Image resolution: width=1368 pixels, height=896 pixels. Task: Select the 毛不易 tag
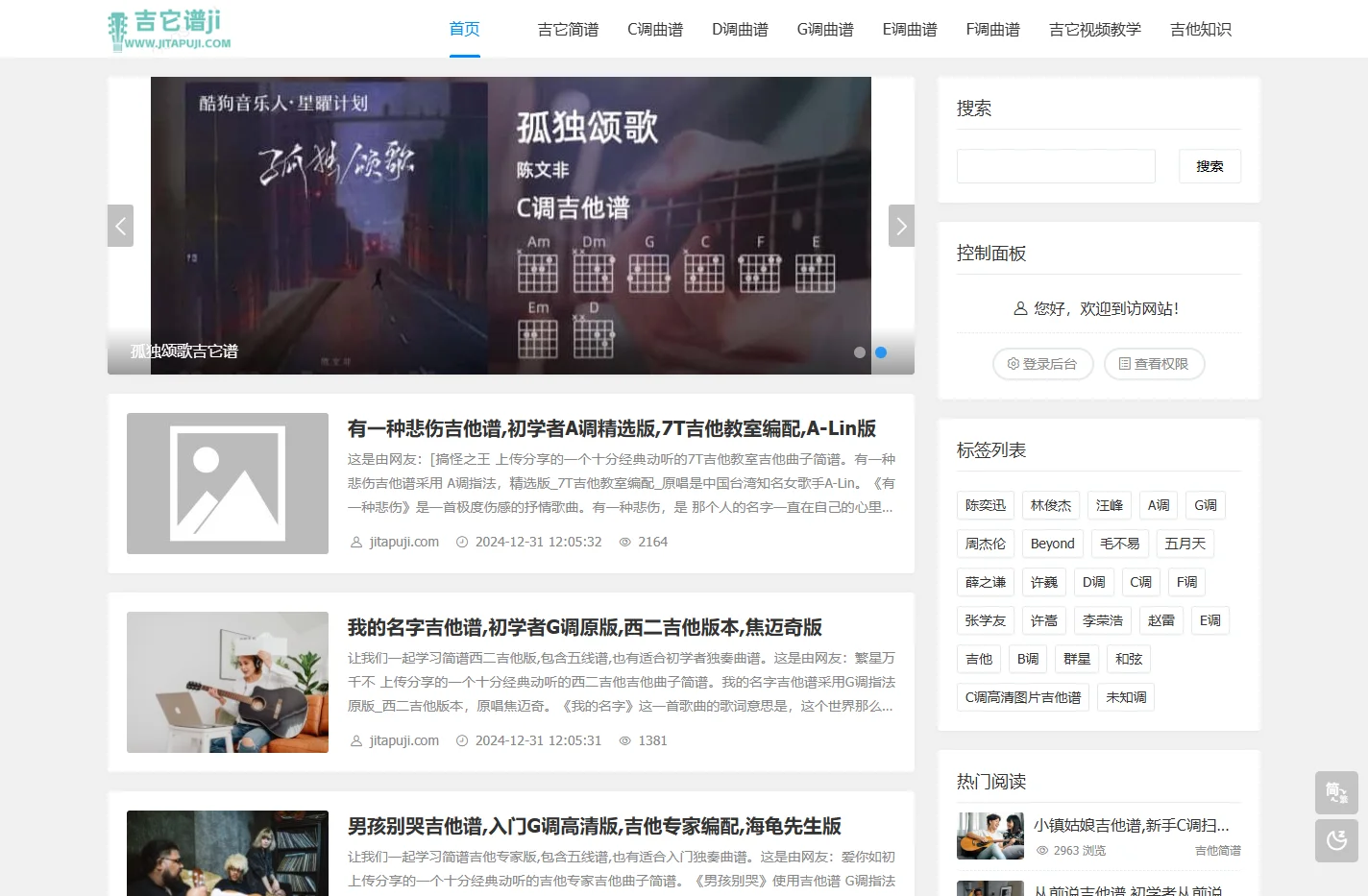tap(1120, 544)
